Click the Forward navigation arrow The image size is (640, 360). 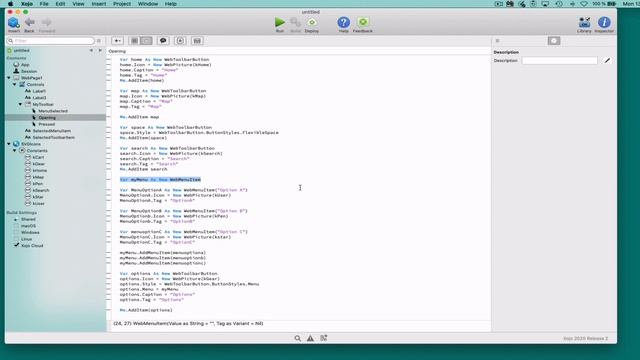click(x=47, y=24)
